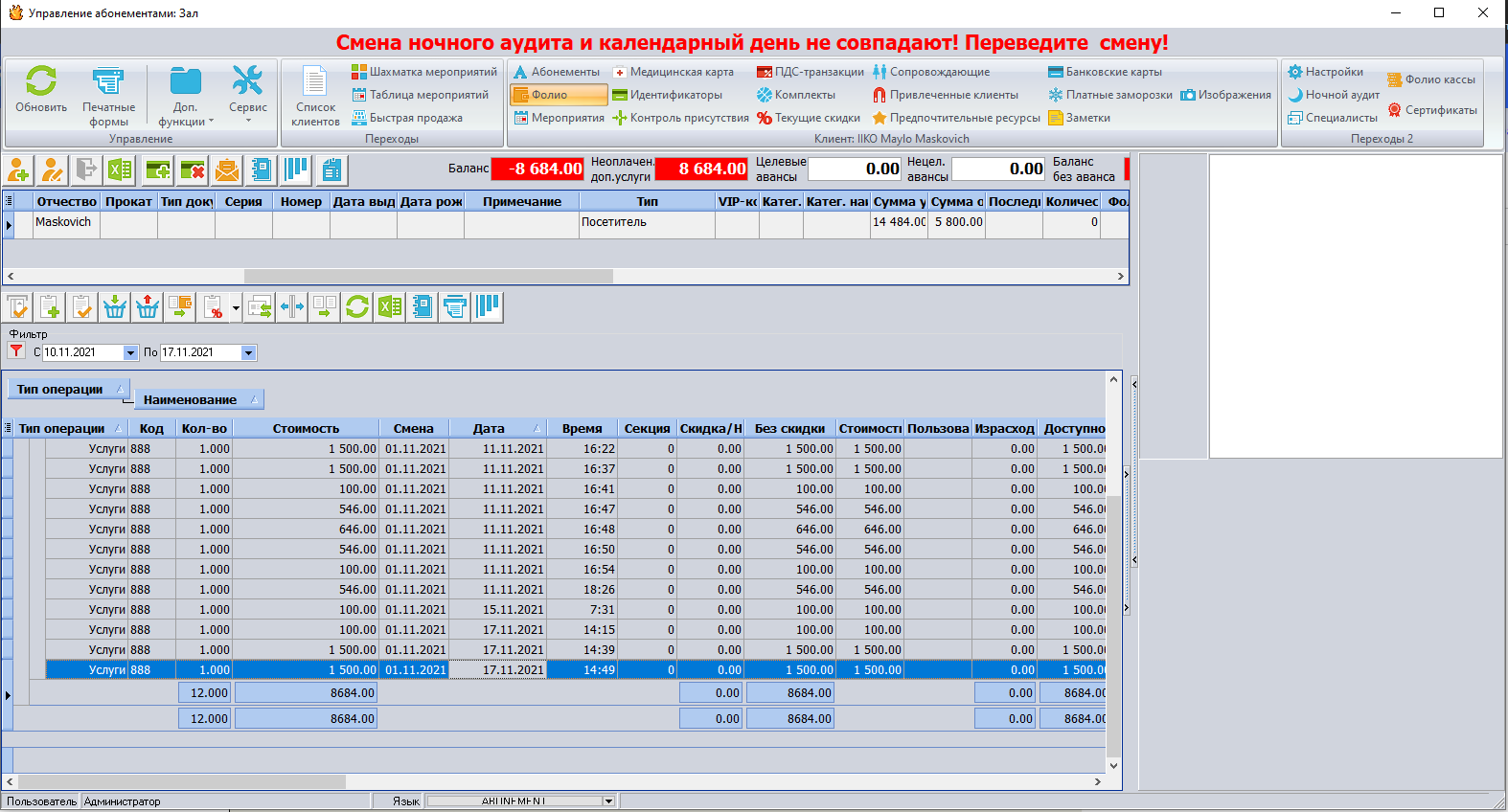Export clients via top Excel icon

tap(120, 170)
